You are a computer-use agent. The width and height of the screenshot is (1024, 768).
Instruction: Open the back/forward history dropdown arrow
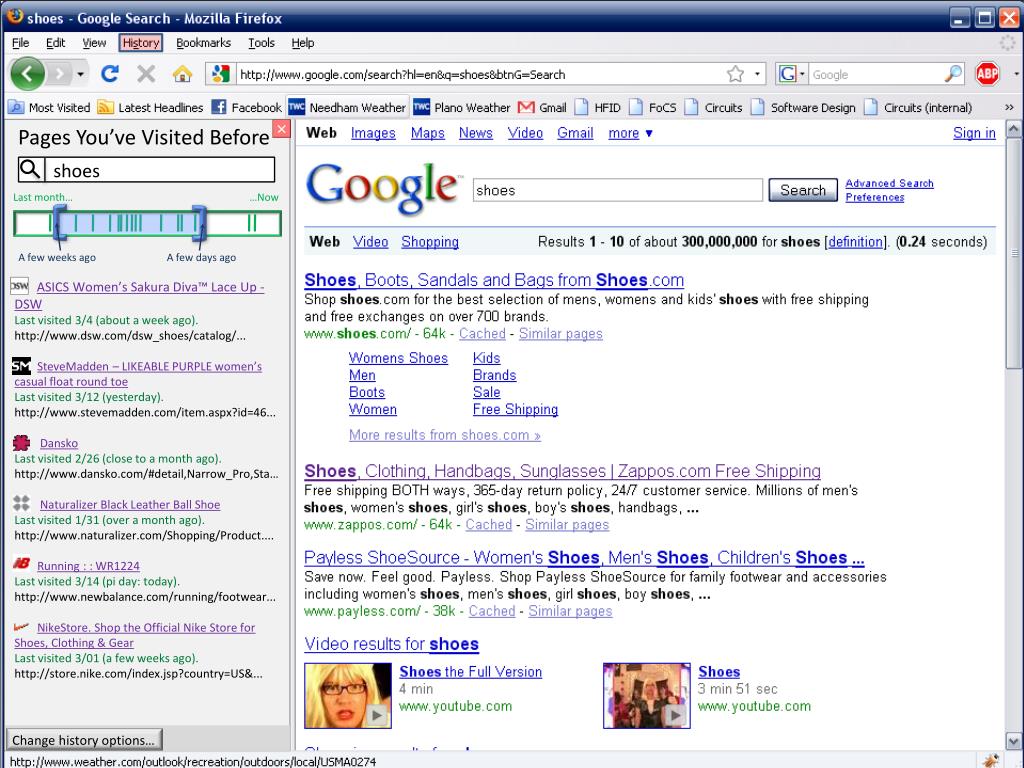click(x=80, y=74)
